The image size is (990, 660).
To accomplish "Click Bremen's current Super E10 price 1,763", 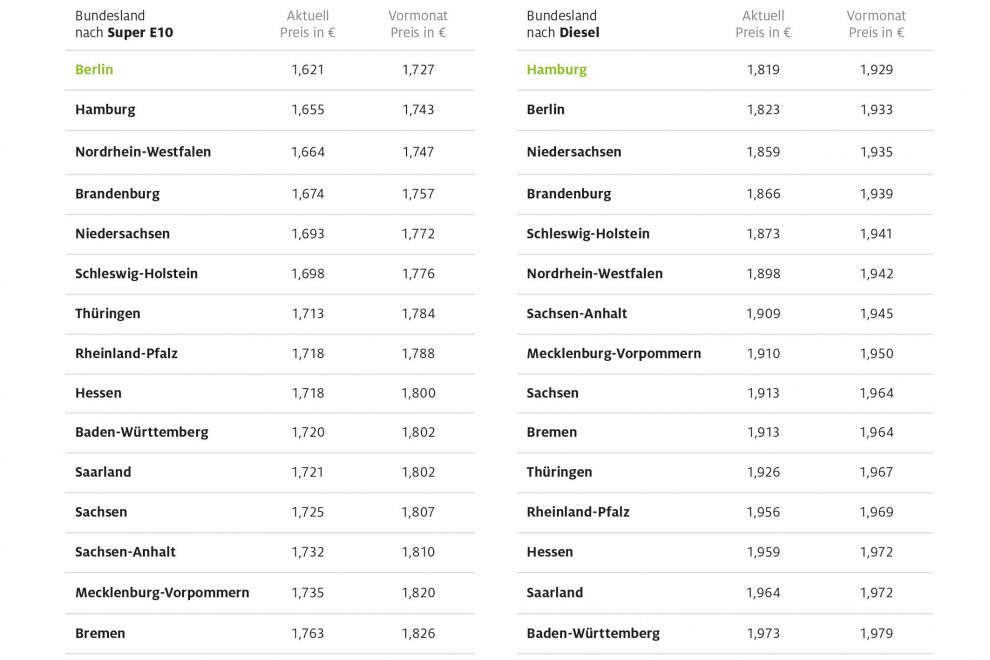I will pos(308,633).
